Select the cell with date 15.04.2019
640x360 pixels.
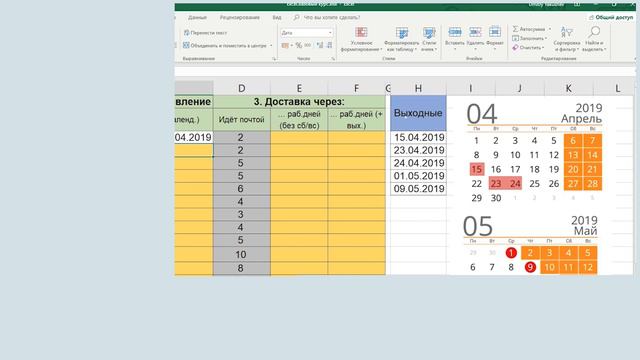[418, 138]
